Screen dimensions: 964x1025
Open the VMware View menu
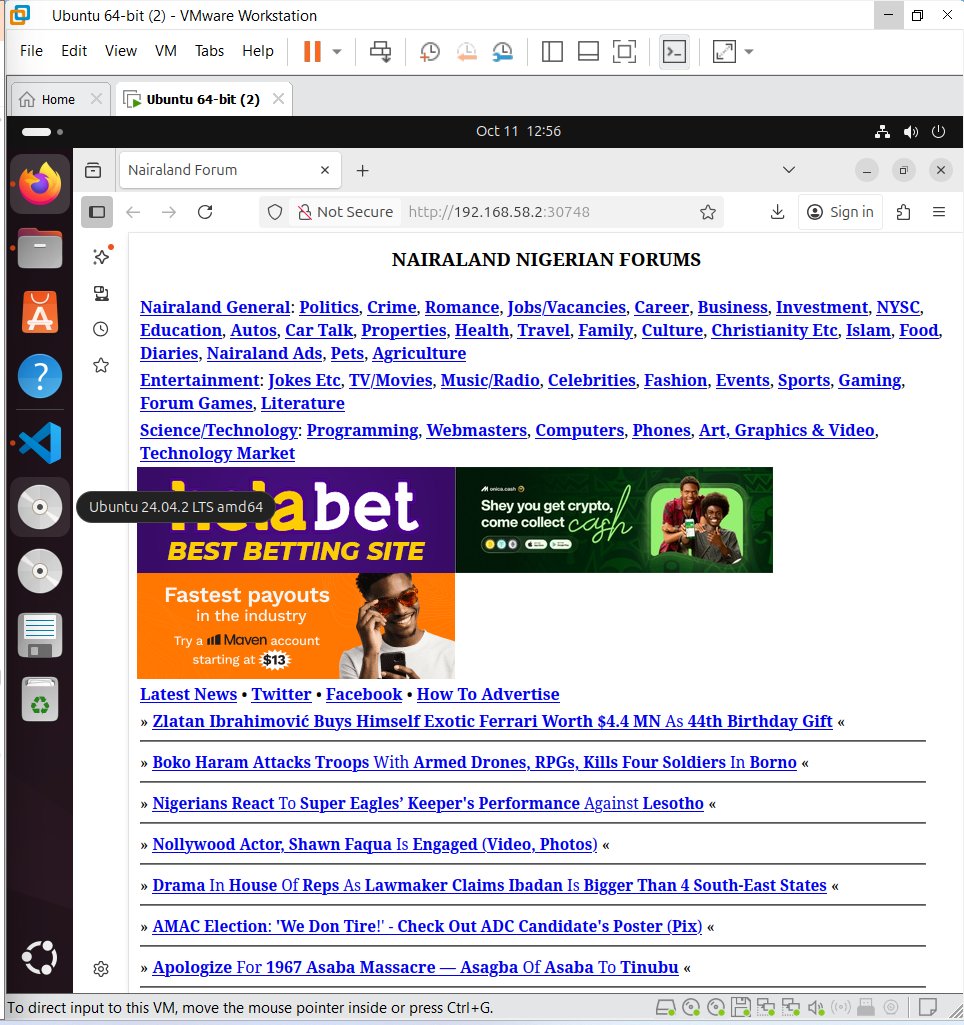point(121,50)
